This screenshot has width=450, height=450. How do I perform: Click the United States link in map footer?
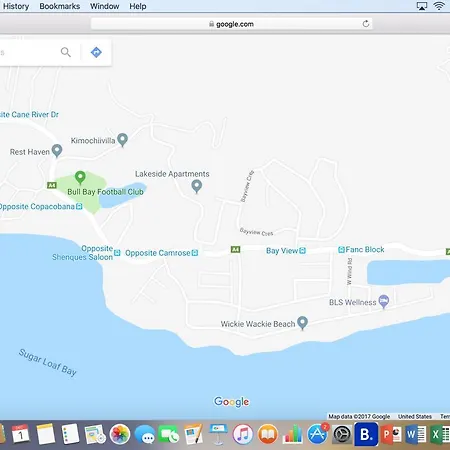pos(415,416)
